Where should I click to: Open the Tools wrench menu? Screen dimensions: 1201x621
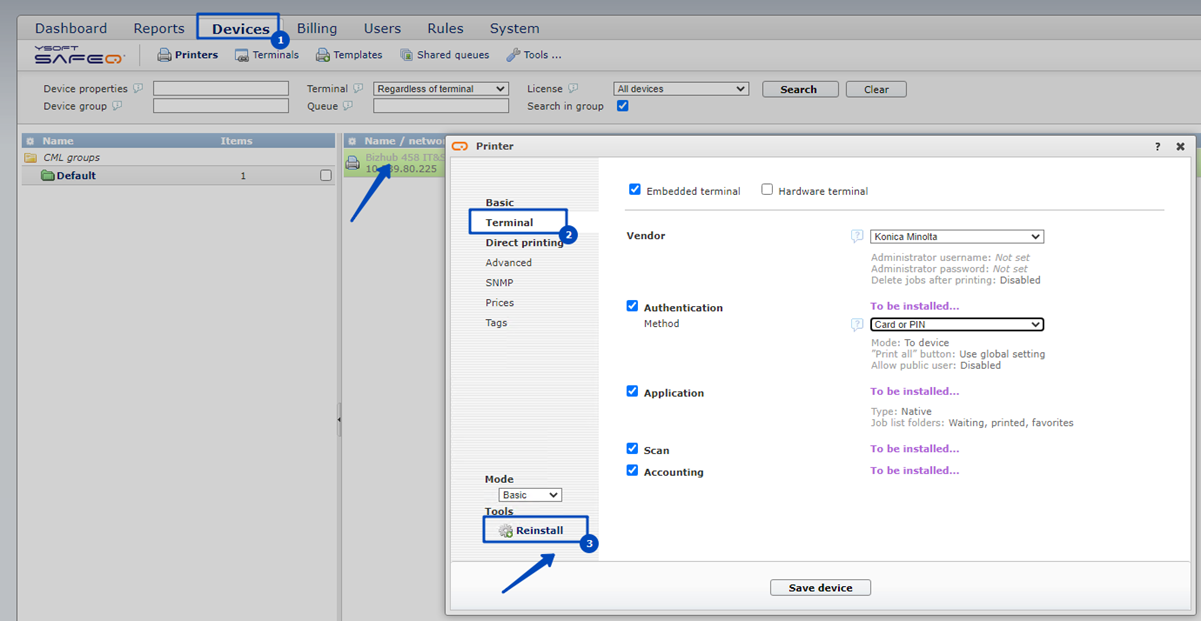click(x=513, y=55)
